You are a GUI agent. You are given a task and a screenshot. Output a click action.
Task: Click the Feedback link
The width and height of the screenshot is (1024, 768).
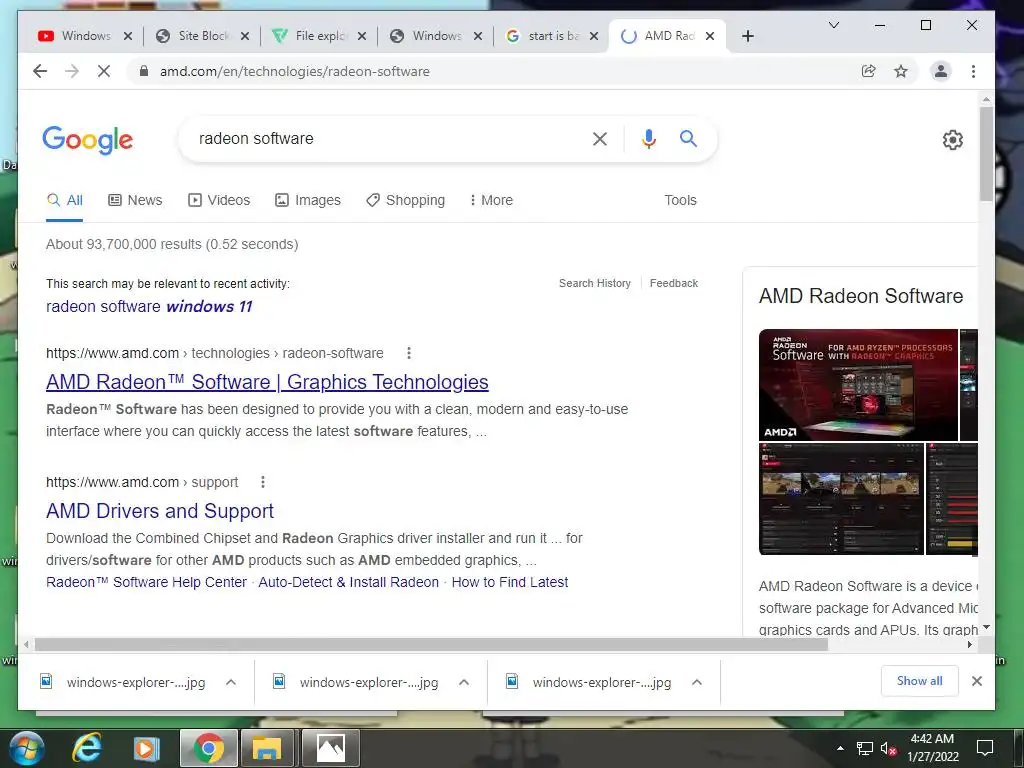(x=674, y=283)
